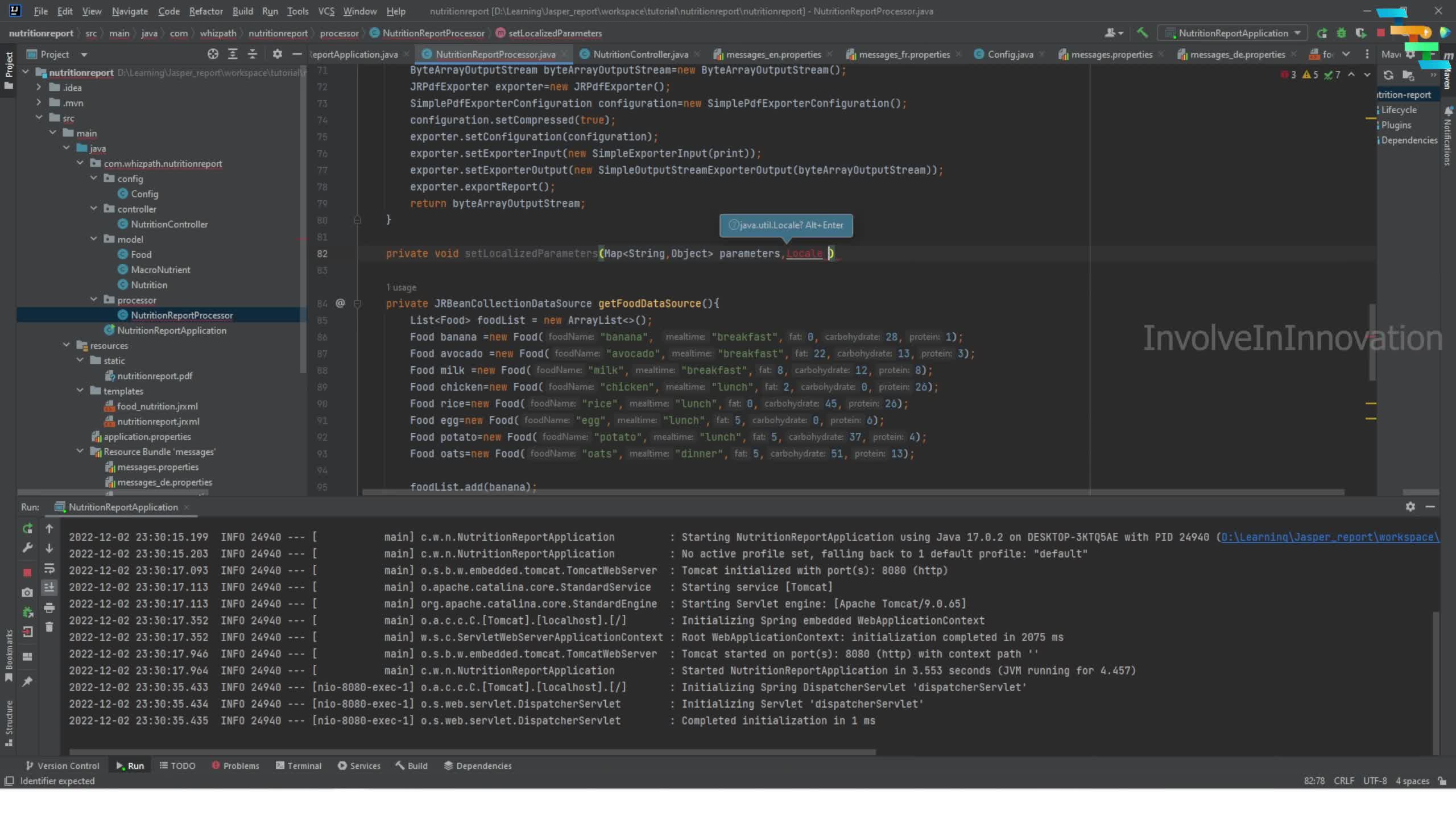The width and height of the screenshot is (1456, 819).
Task: Close the NutritionReportProcessor.java tab
Action: coord(564,54)
